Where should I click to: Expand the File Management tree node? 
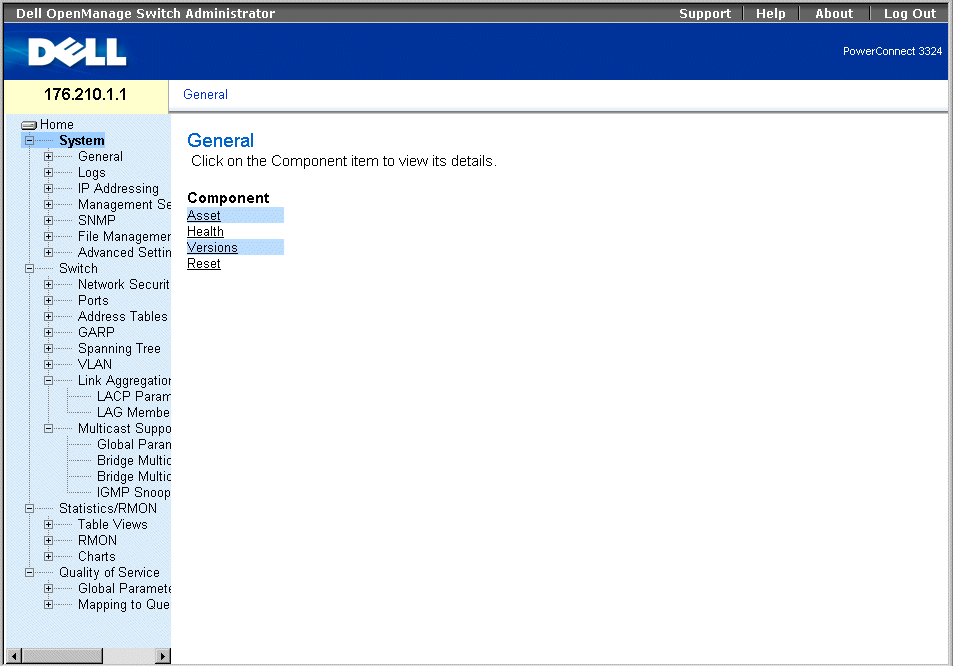tap(48, 236)
